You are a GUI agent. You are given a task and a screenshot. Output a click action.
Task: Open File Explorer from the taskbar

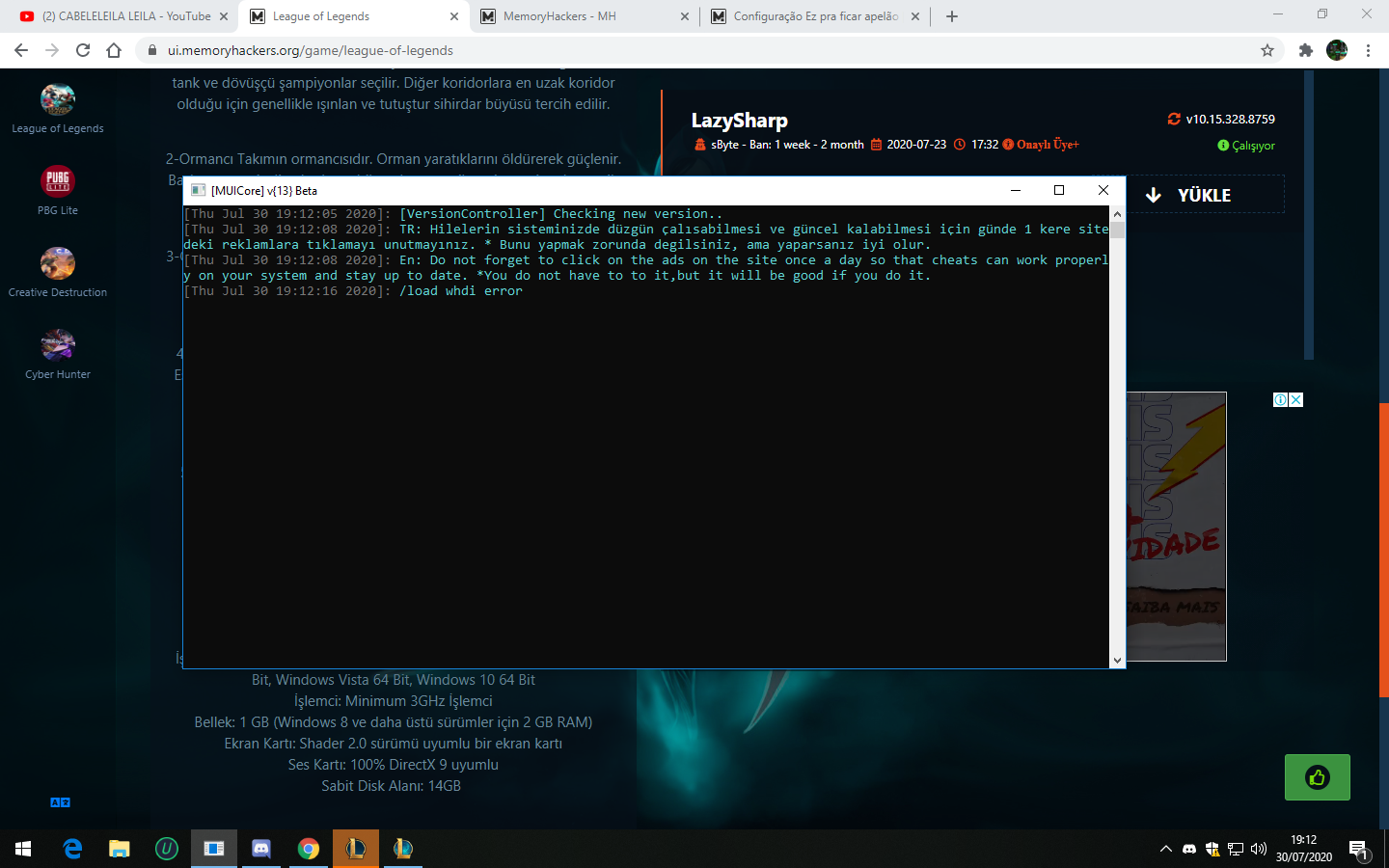tap(120, 849)
